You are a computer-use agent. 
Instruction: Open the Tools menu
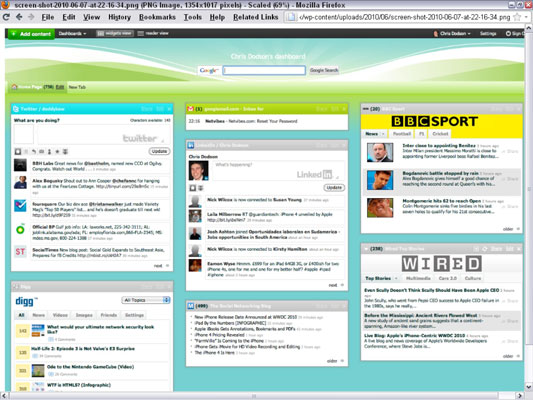[x=193, y=17]
